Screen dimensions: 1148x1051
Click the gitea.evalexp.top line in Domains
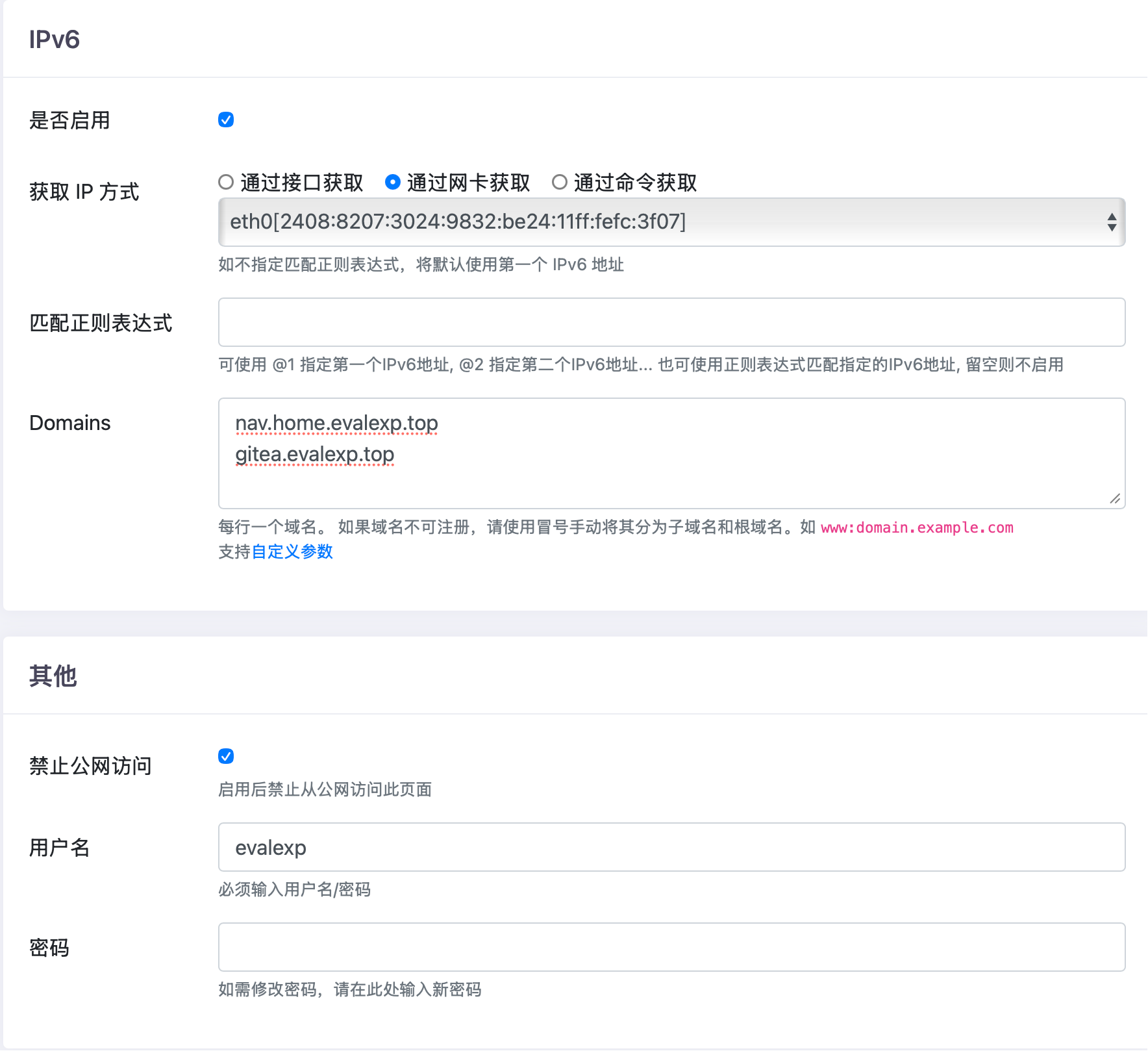click(x=314, y=454)
